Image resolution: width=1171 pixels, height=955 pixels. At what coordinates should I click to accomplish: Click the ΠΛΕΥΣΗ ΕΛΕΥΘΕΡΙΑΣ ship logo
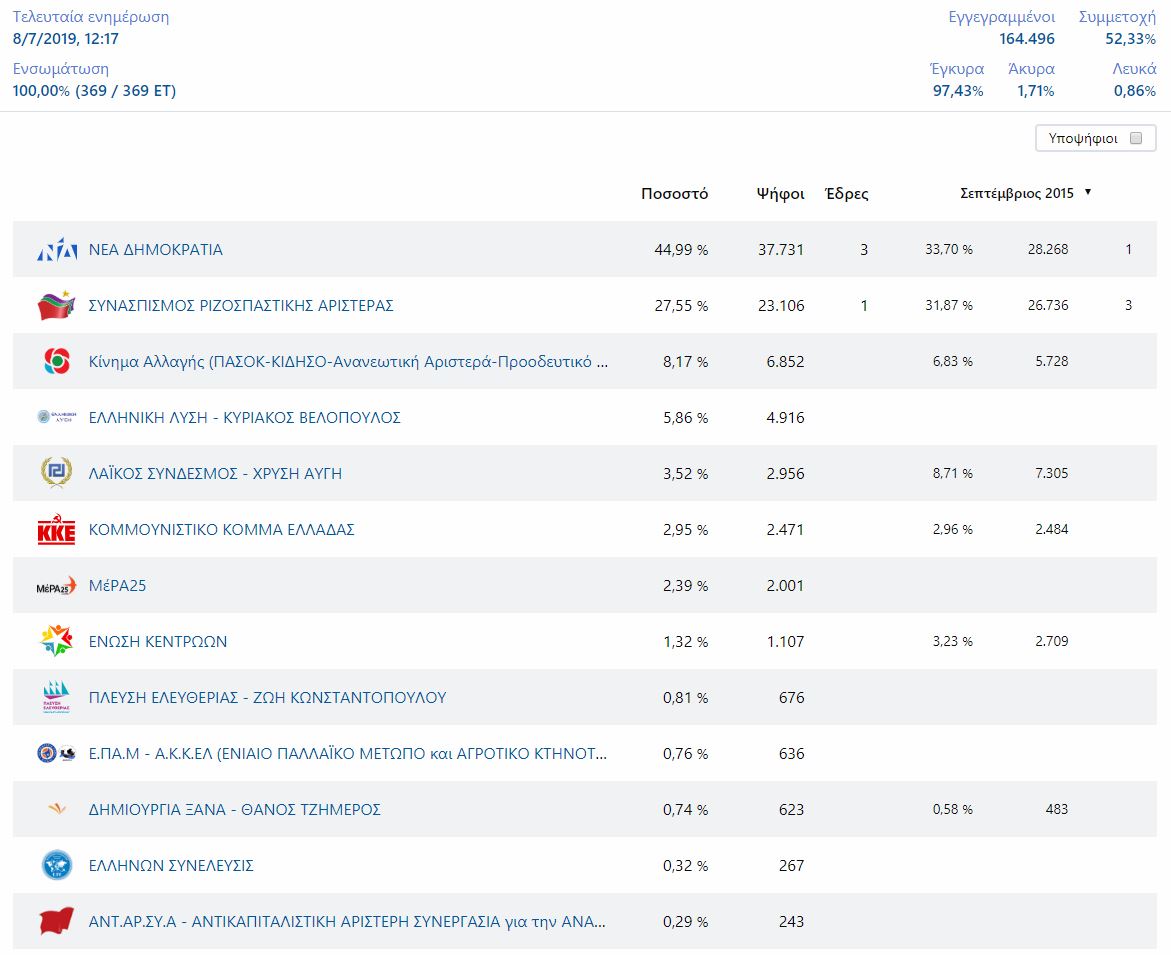[57, 698]
